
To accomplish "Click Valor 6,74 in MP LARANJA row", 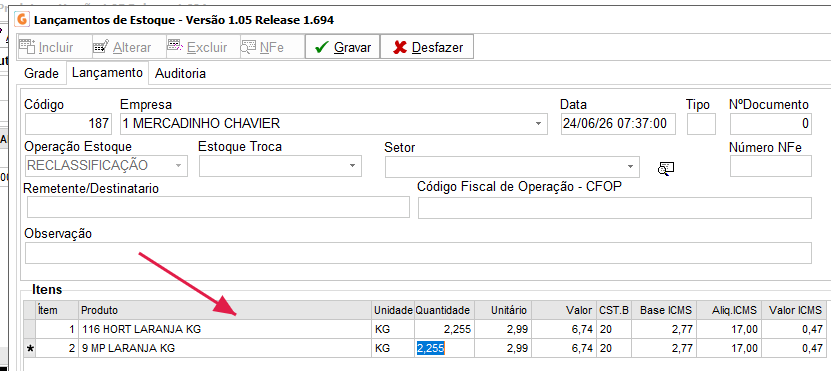I will [x=564, y=348].
